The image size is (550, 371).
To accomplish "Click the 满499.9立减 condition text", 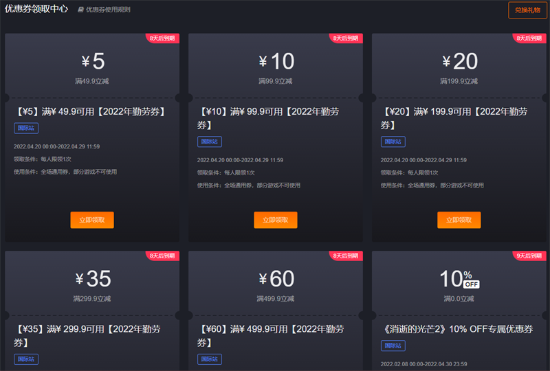I will (x=275, y=299).
